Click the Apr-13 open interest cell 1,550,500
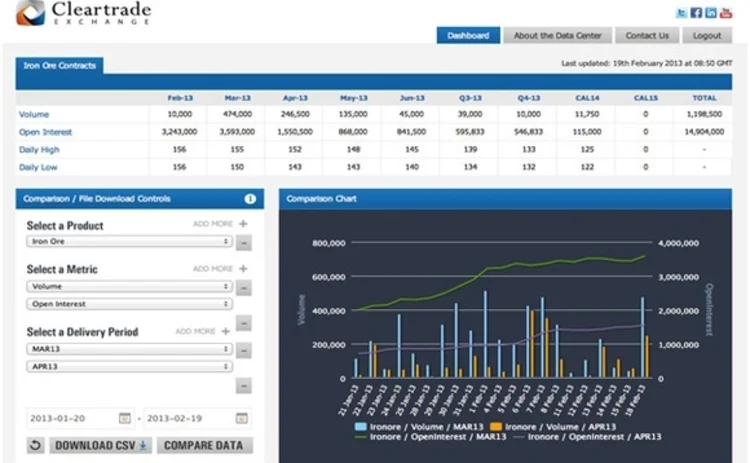This screenshot has width=750, height=463. point(295,132)
